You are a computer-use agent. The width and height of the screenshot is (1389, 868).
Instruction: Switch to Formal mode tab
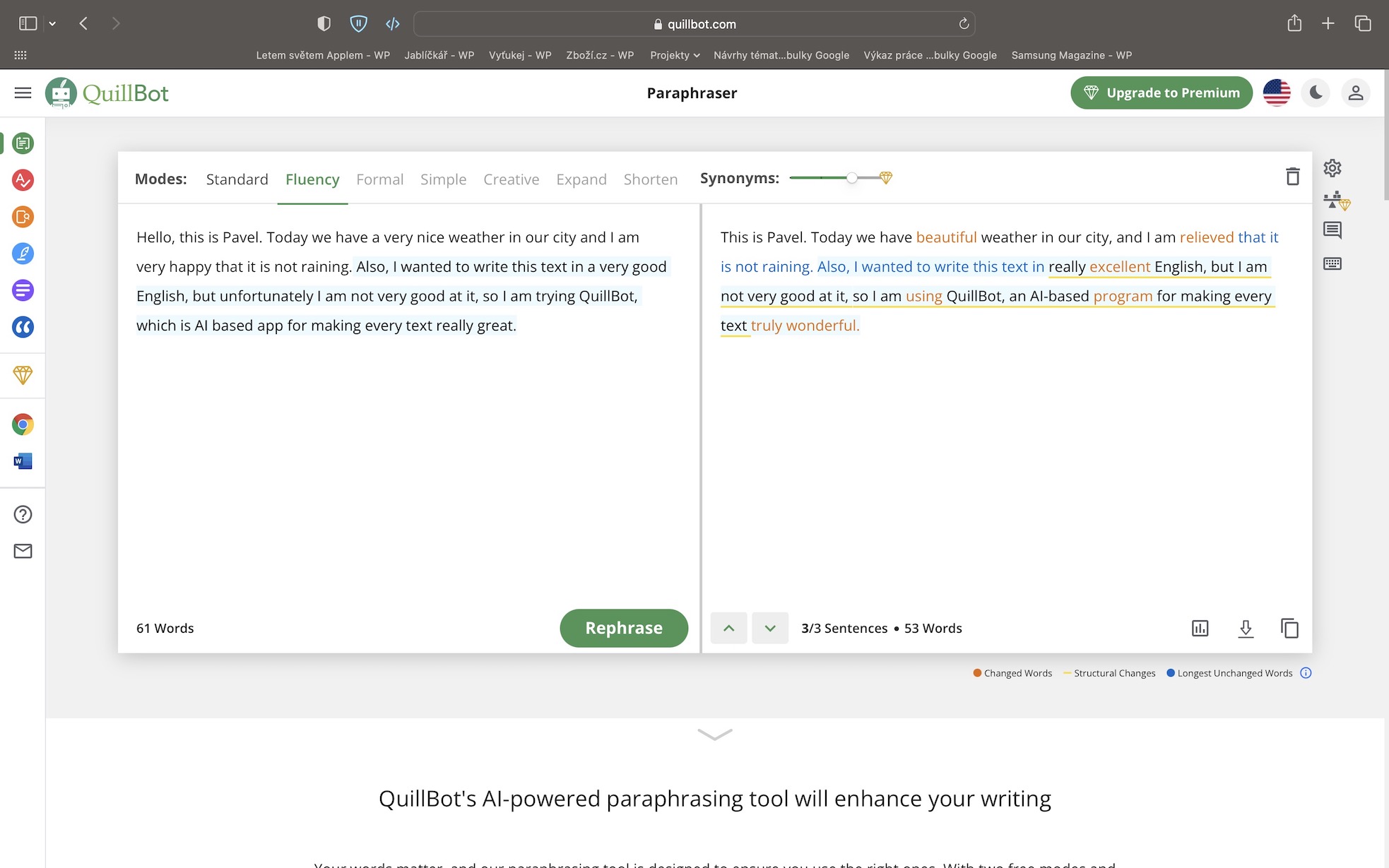click(379, 179)
